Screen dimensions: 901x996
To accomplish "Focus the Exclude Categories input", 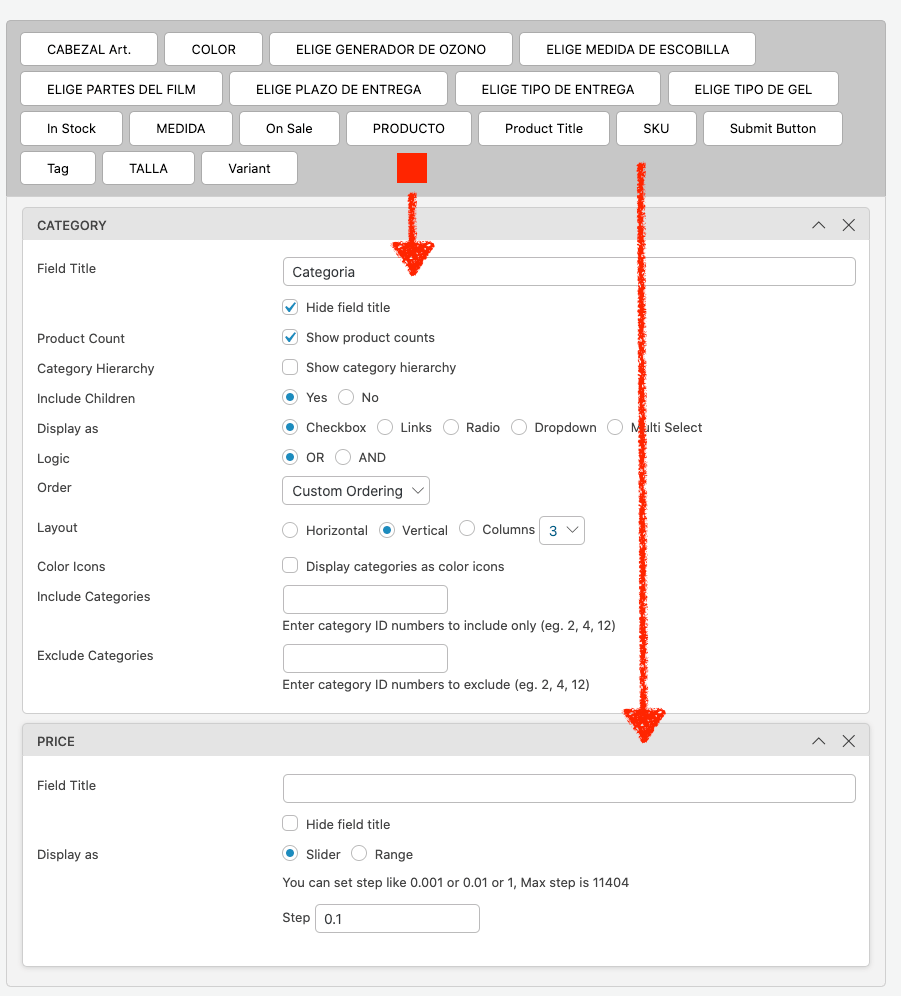I will coord(365,658).
